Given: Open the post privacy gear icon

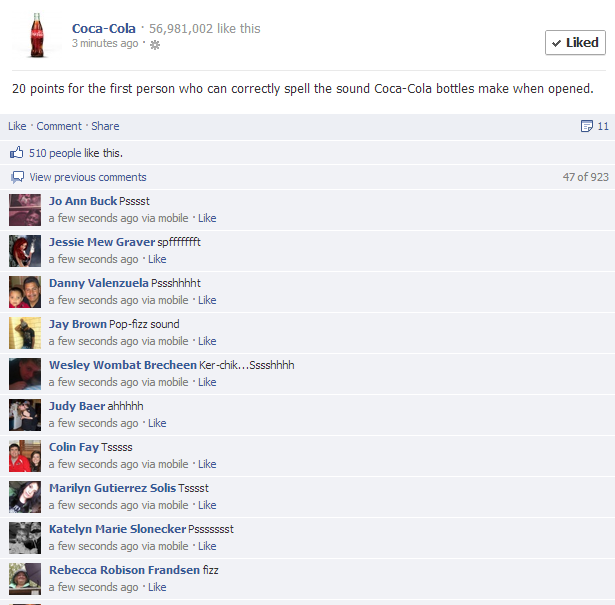Looking at the screenshot, I should pyautogui.click(x=155, y=45).
